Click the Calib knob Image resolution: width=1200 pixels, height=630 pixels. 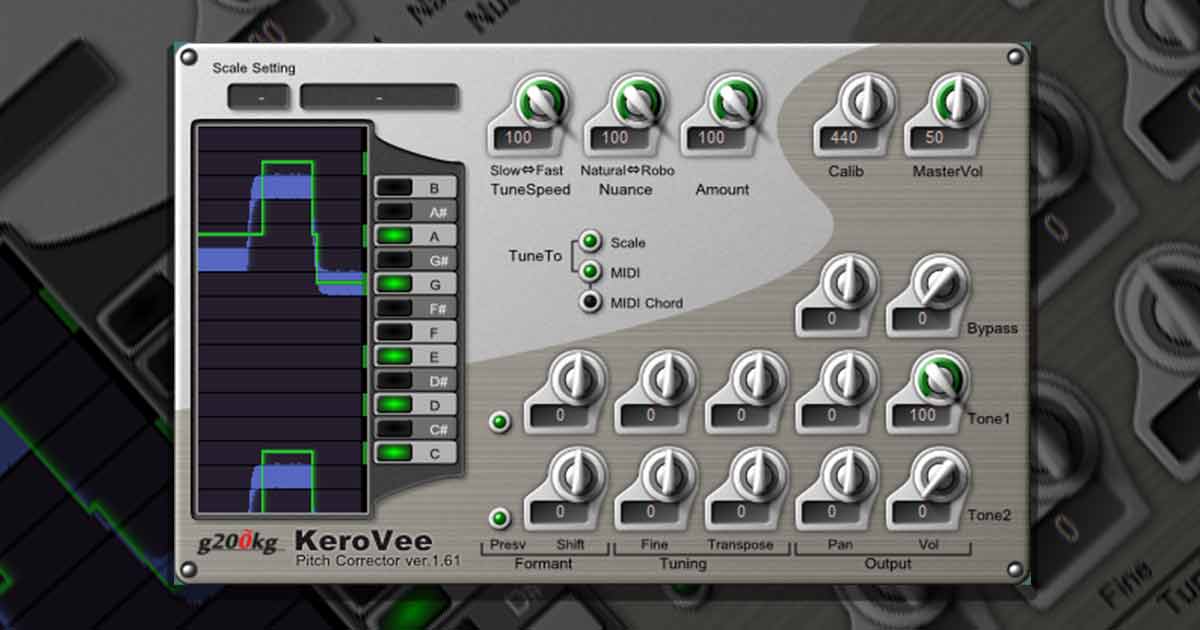click(866, 100)
